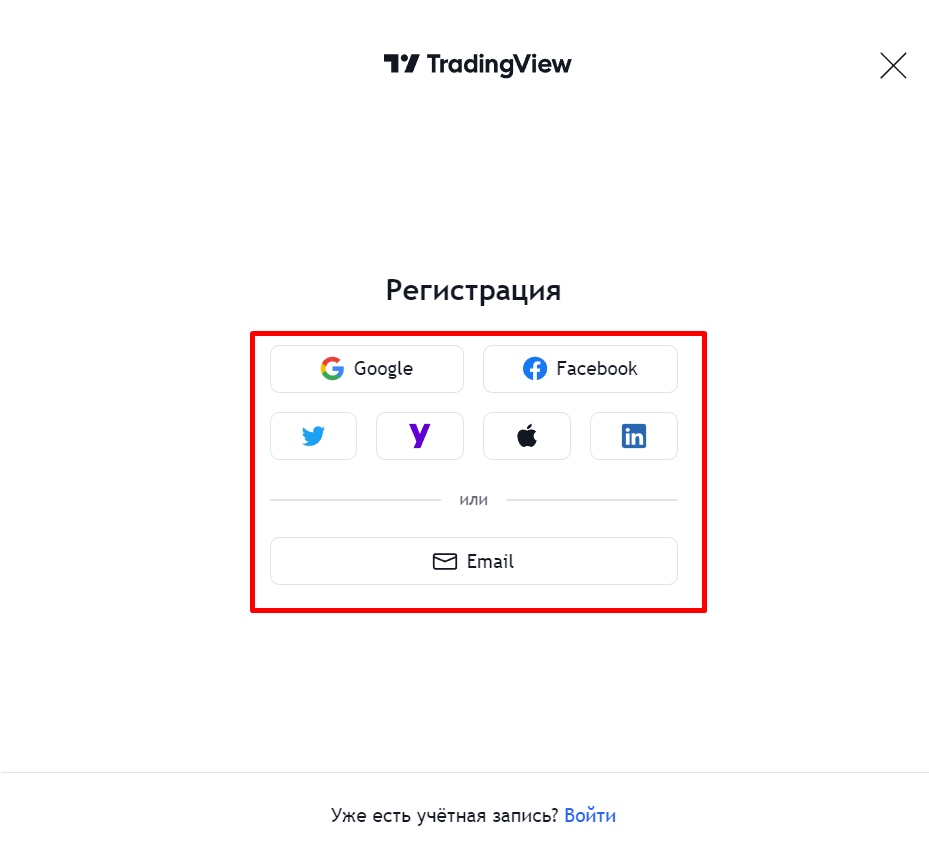The height and width of the screenshot is (853, 929).
Task: Continue with the Apple logo button
Action: click(527, 436)
